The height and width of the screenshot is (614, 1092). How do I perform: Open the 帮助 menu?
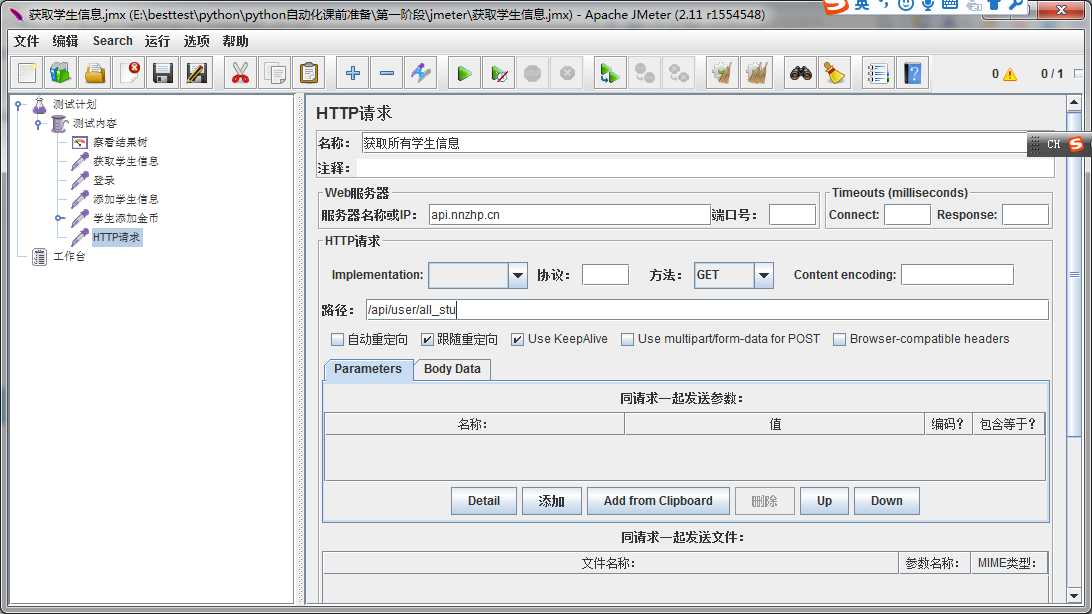(x=235, y=41)
